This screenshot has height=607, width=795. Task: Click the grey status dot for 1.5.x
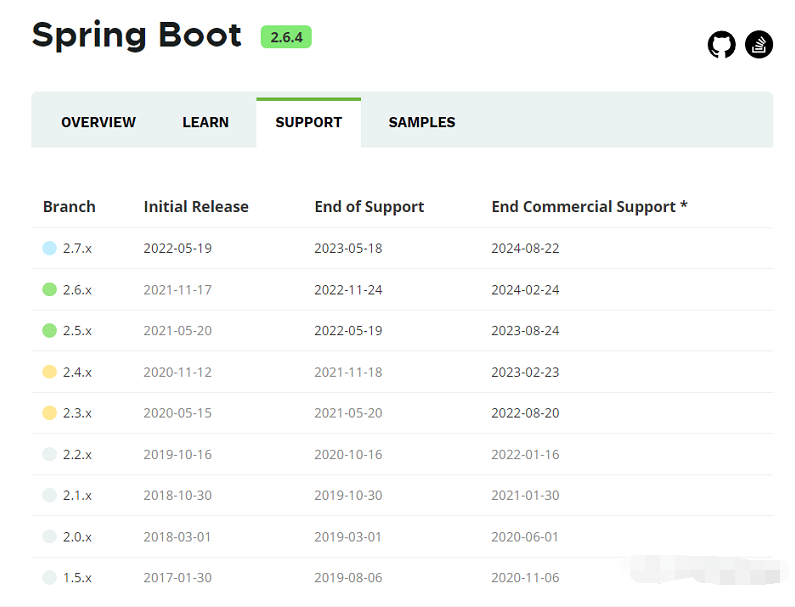(x=49, y=577)
